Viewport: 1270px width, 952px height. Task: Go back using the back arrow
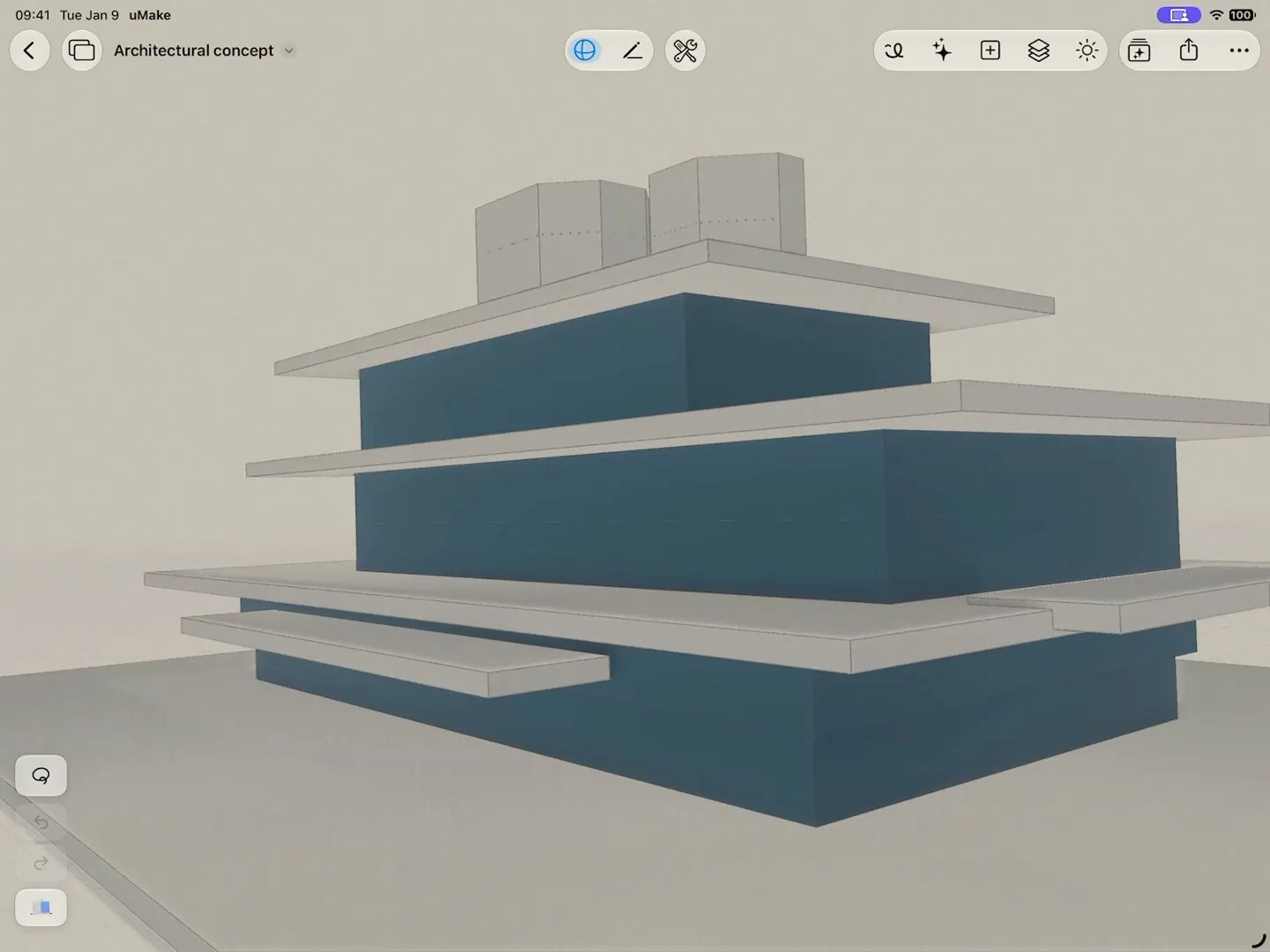pos(29,50)
